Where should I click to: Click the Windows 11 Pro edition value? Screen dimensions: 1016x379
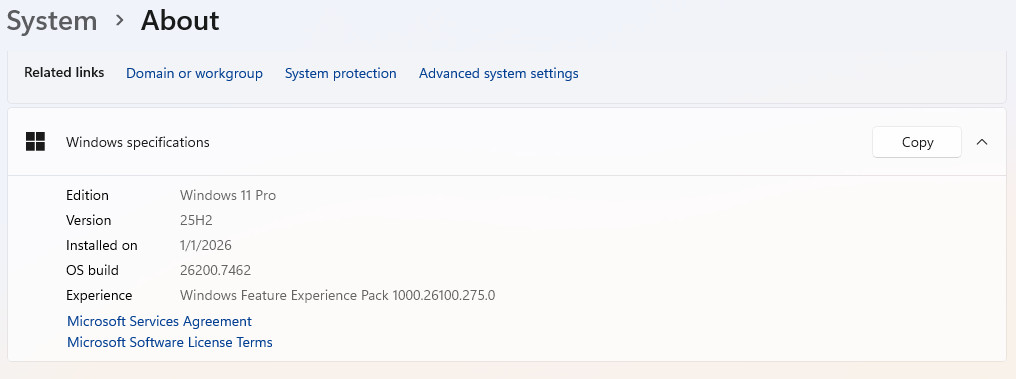pyautogui.click(x=228, y=195)
